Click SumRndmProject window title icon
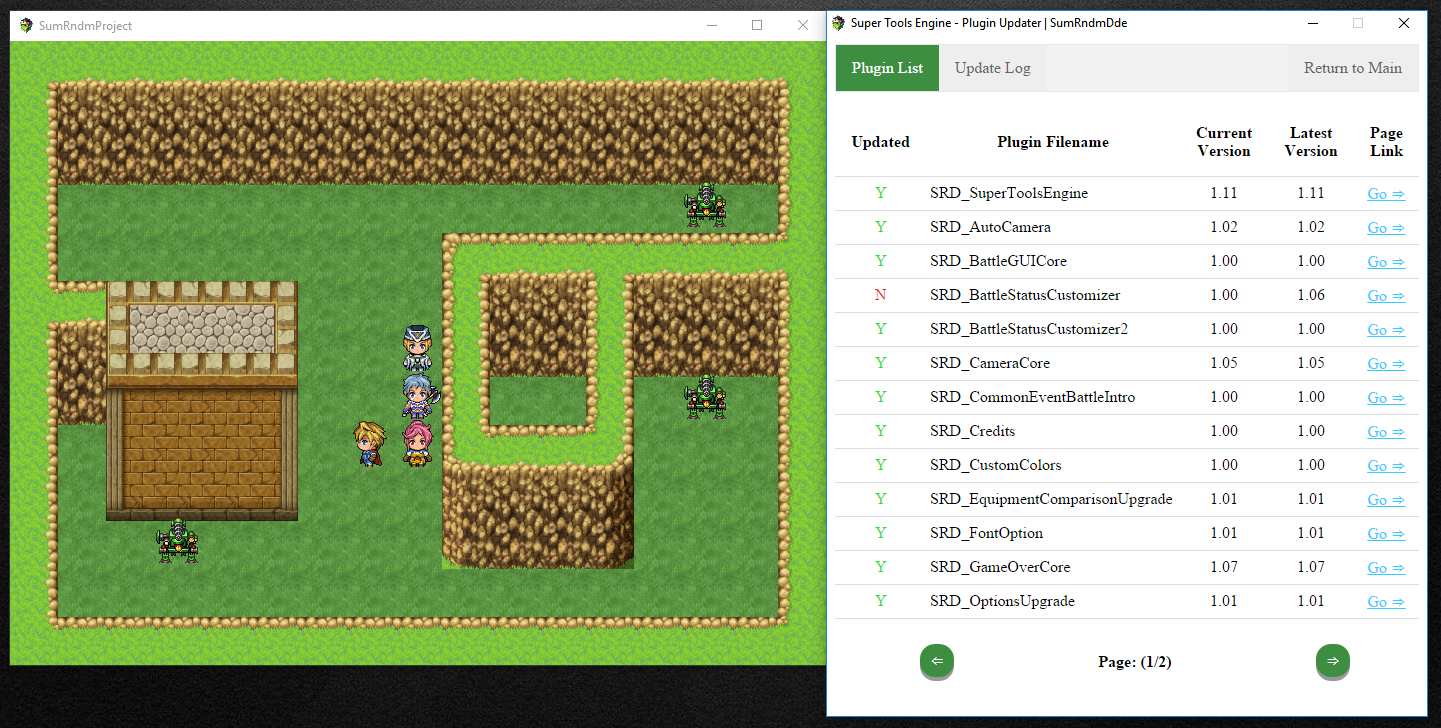This screenshot has width=1441, height=728. pyautogui.click(x=26, y=25)
